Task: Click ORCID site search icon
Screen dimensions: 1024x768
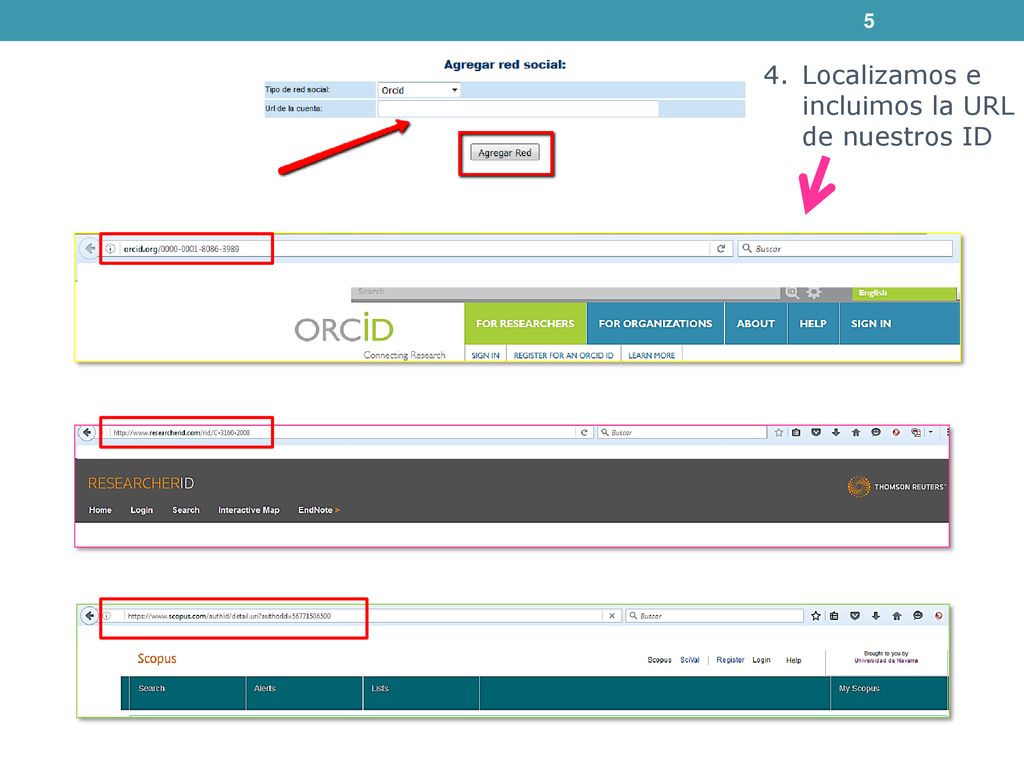Action: click(792, 293)
